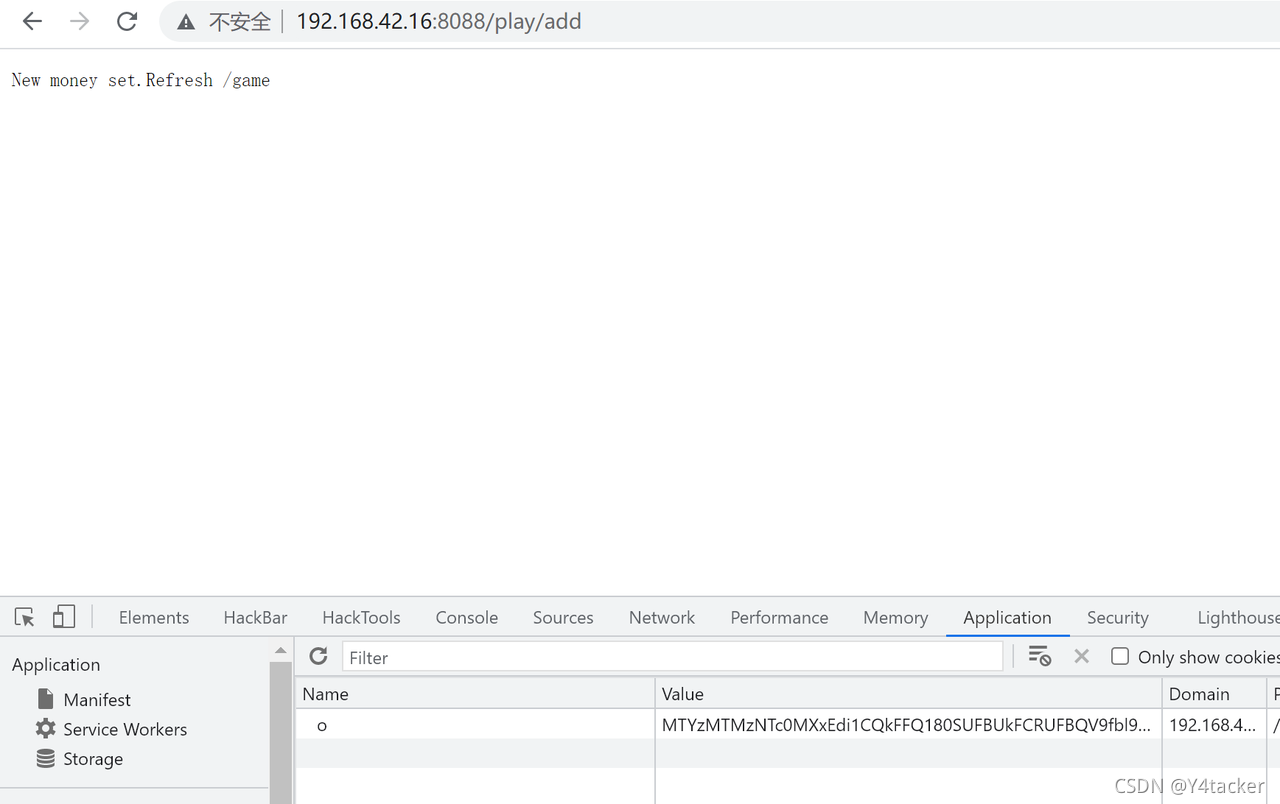The width and height of the screenshot is (1280, 804).
Task: Delete selected cookie with X icon
Action: [1081, 656]
